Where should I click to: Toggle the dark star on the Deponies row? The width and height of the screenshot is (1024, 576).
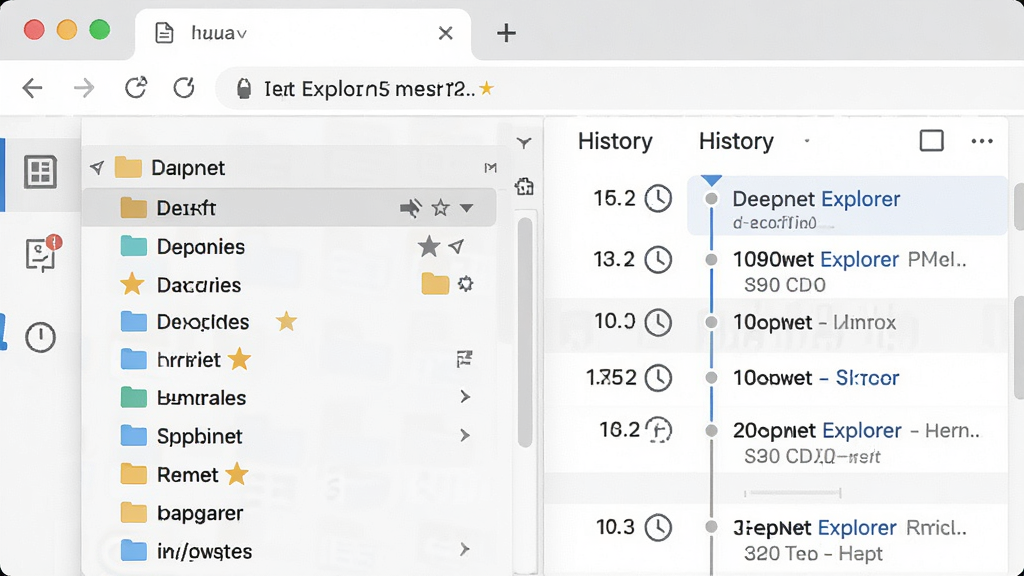point(429,246)
